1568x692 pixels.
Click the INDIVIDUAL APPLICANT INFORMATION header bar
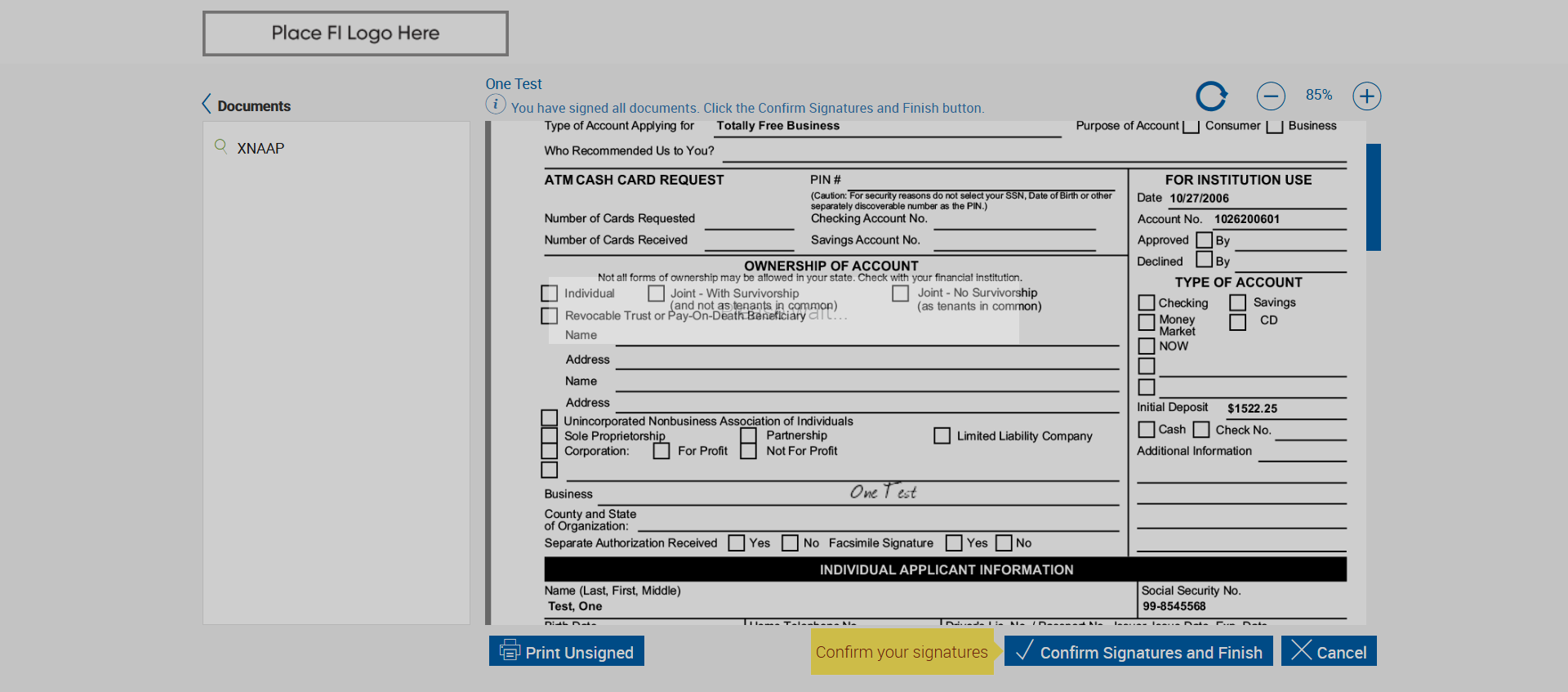(946, 569)
